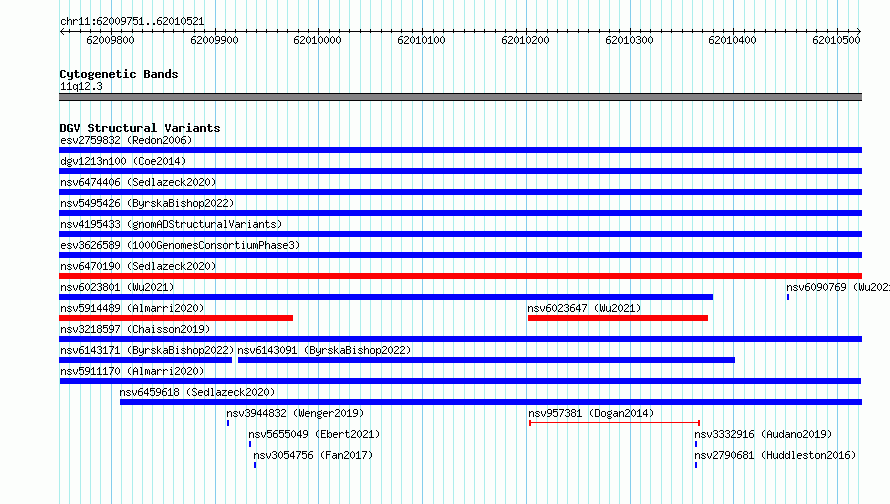This screenshot has height=504, width=890.
Task: Click nsv3054756 (Fan2017) label
Action: pos(313,455)
